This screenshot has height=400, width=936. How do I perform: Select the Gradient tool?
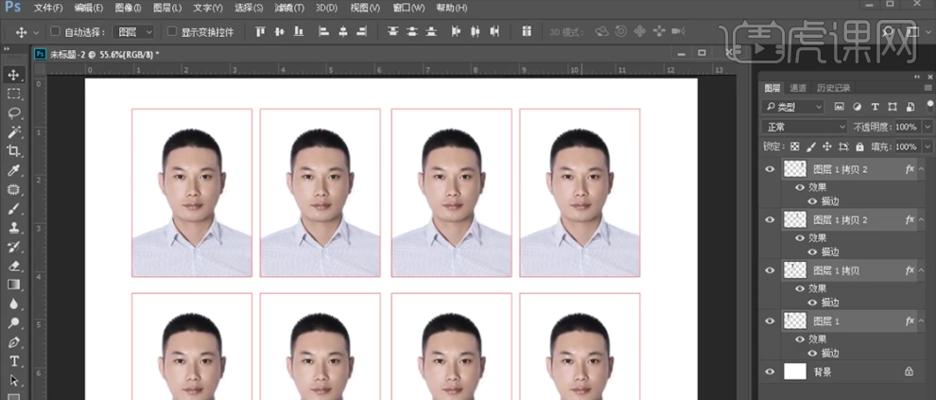[14, 285]
